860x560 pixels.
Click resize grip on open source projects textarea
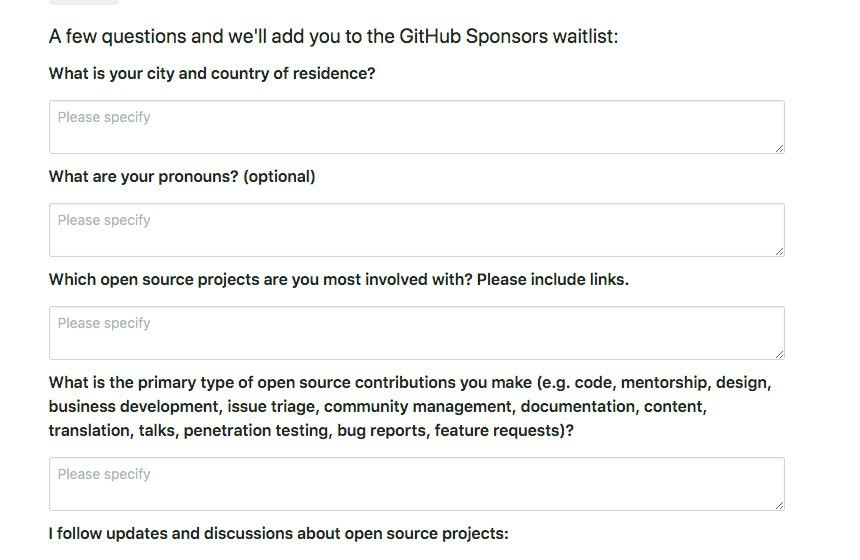[778, 353]
